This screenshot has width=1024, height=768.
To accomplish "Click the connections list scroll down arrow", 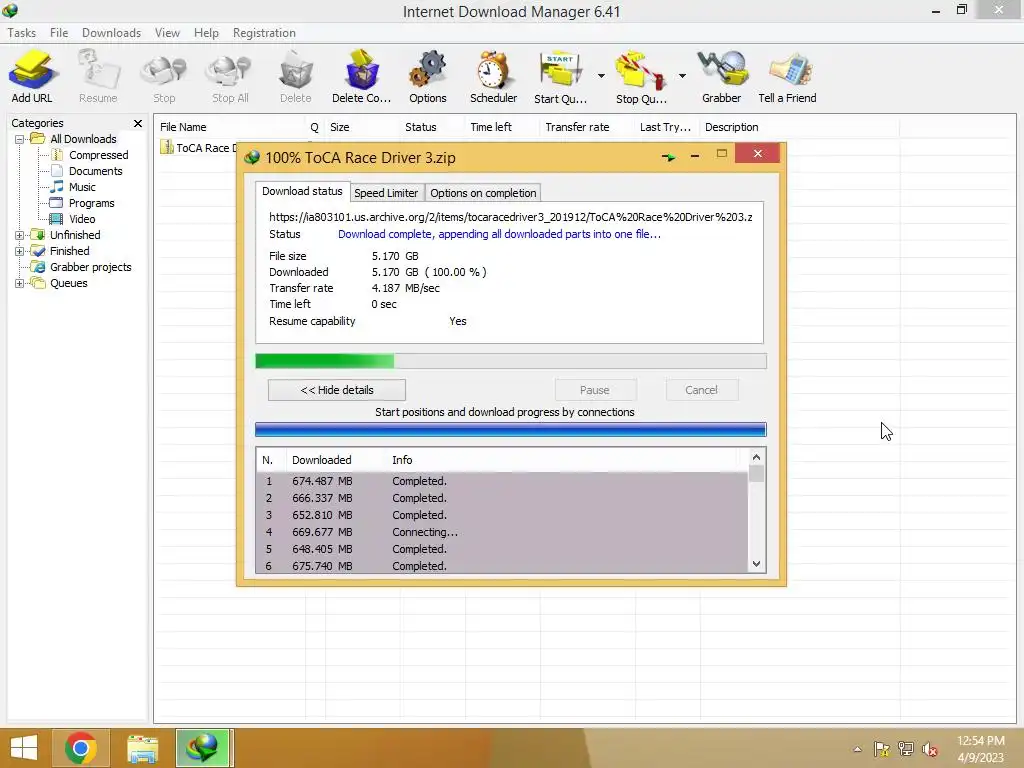I will pos(756,564).
